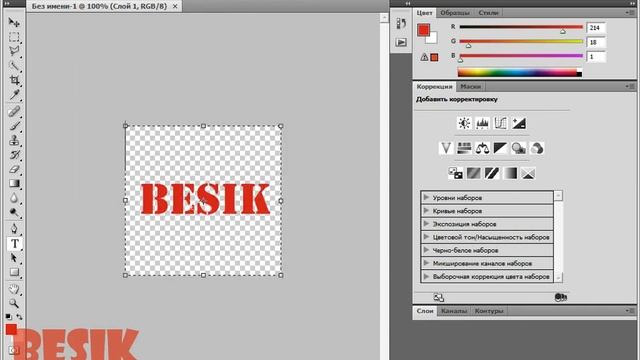Image resolution: width=640 pixels, height=360 pixels.
Task: Open the Actions panel icon
Action: pyautogui.click(x=401, y=42)
